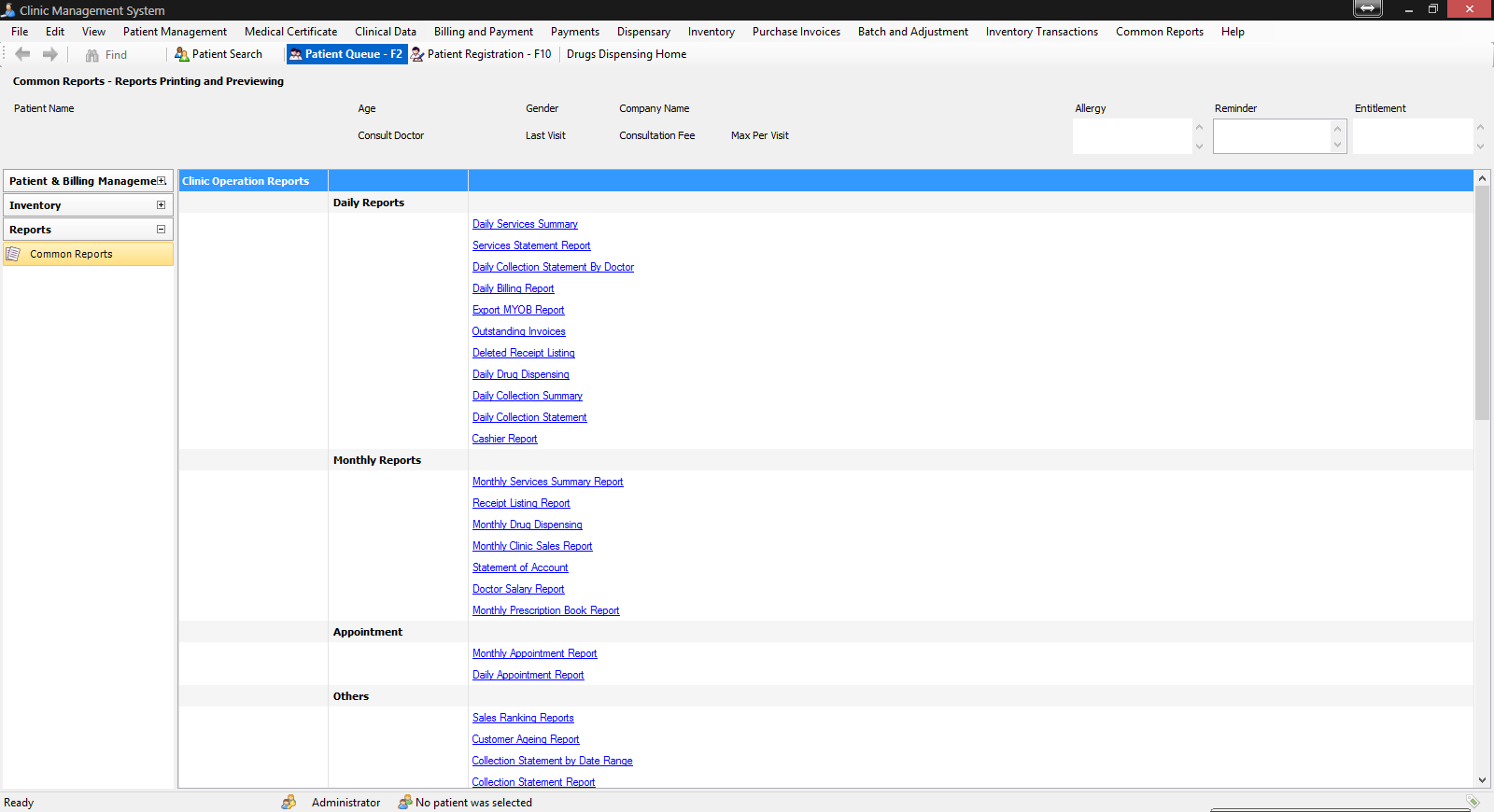This screenshot has height=812, width=1494.
Task: Click the back navigation arrow icon
Action: pyautogui.click(x=22, y=54)
